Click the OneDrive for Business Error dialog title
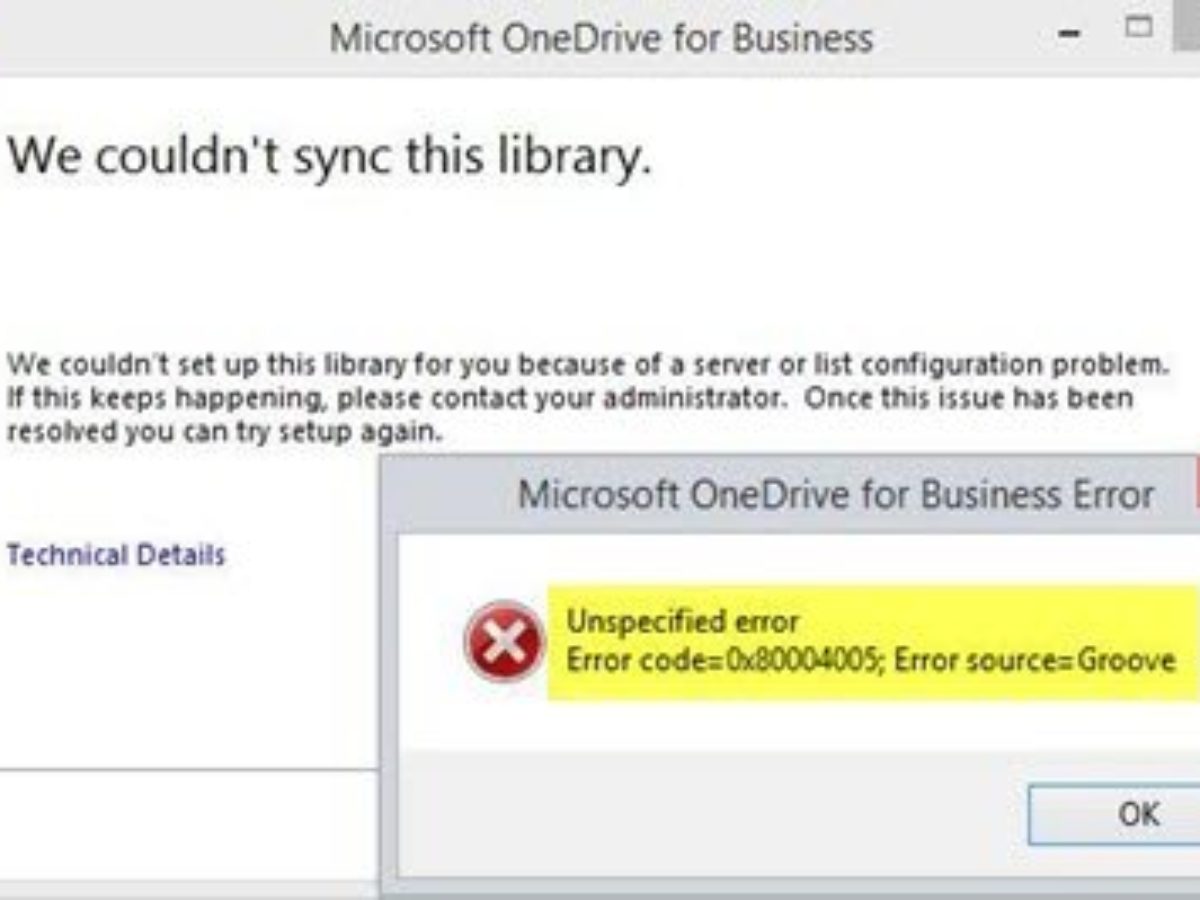Screen dimensions: 1200x900 point(836,494)
